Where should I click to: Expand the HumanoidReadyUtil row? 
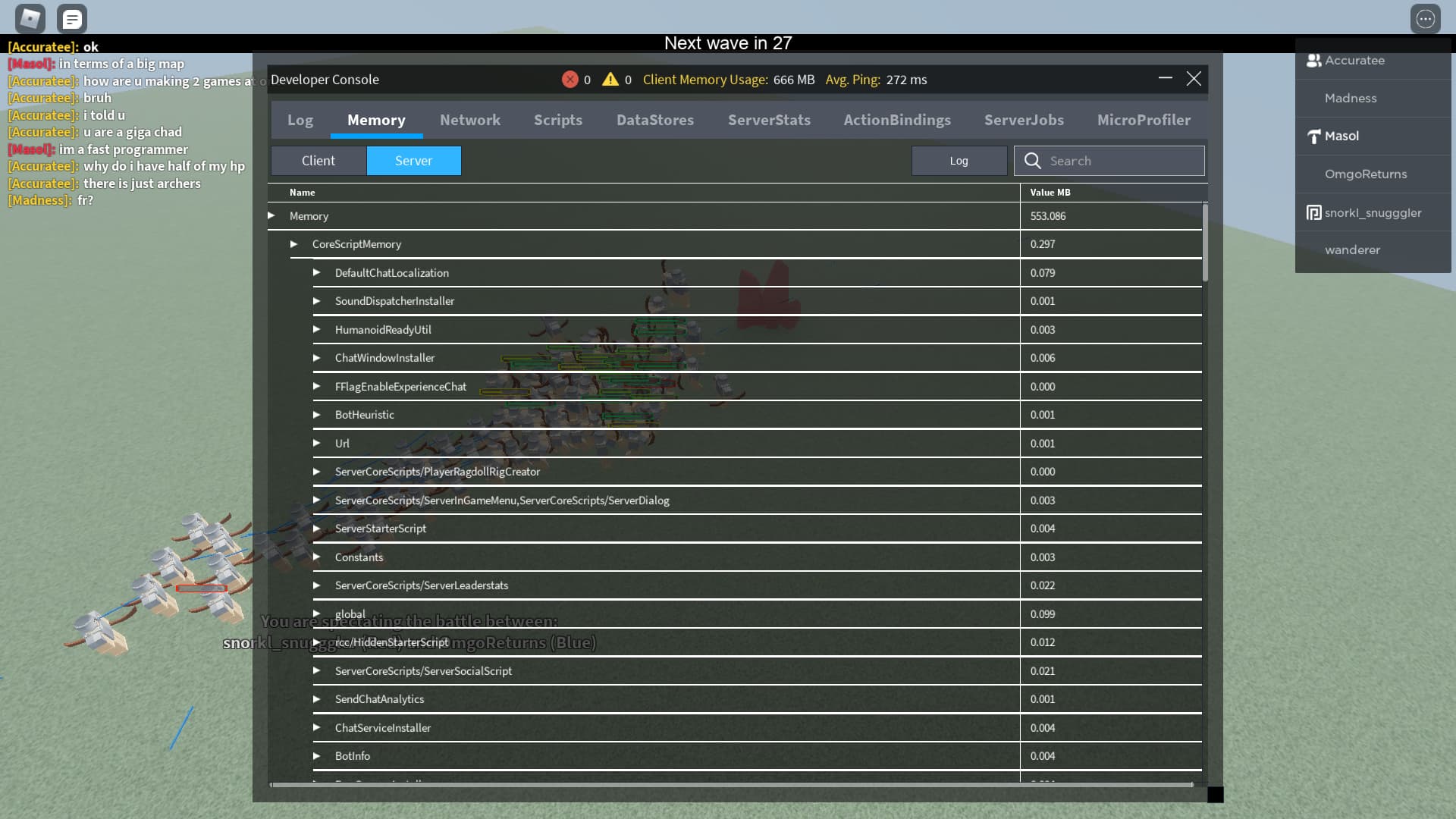click(317, 330)
